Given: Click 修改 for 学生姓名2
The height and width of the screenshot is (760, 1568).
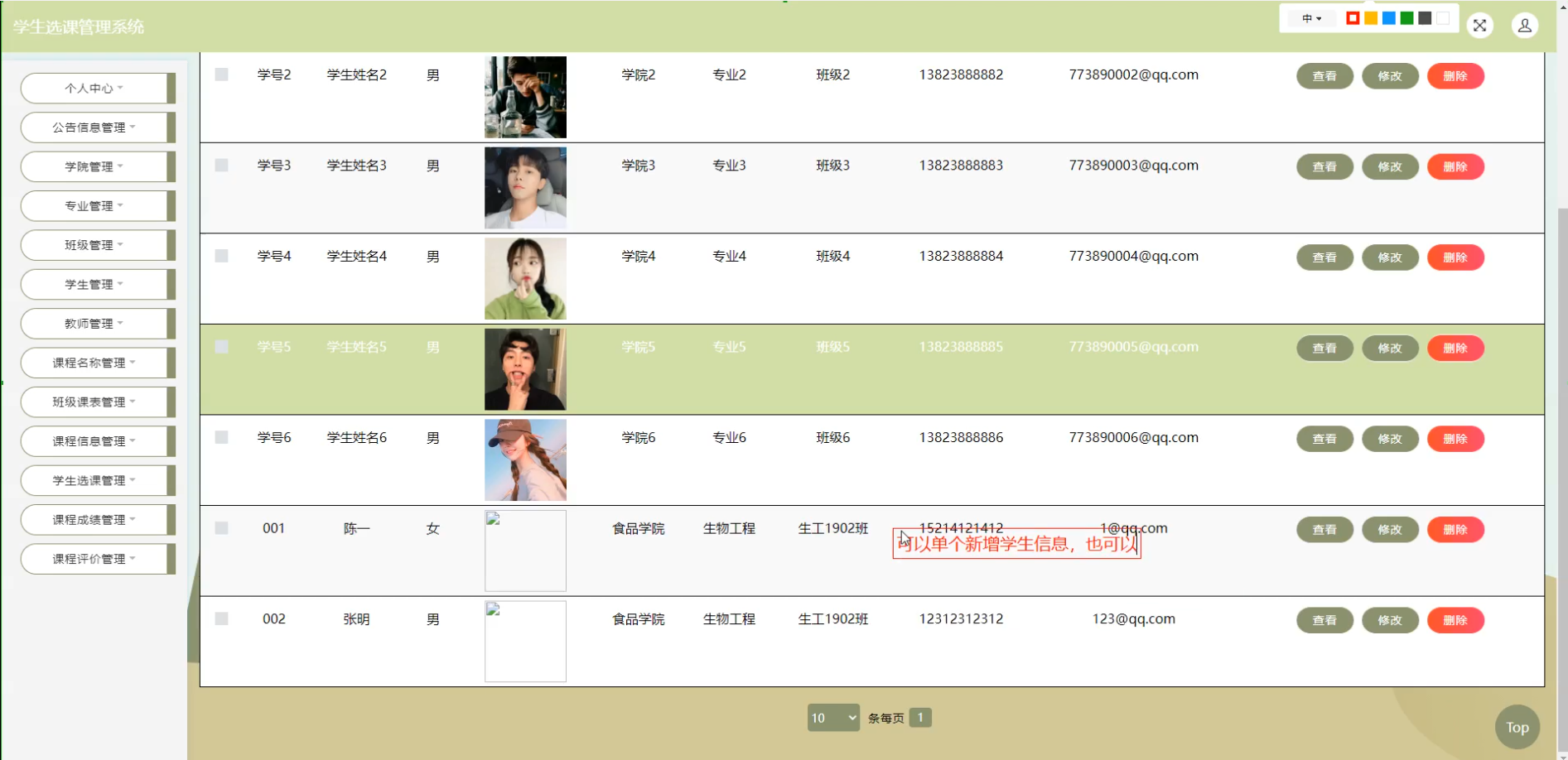Looking at the screenshot, I should (x=1390, y=76).
